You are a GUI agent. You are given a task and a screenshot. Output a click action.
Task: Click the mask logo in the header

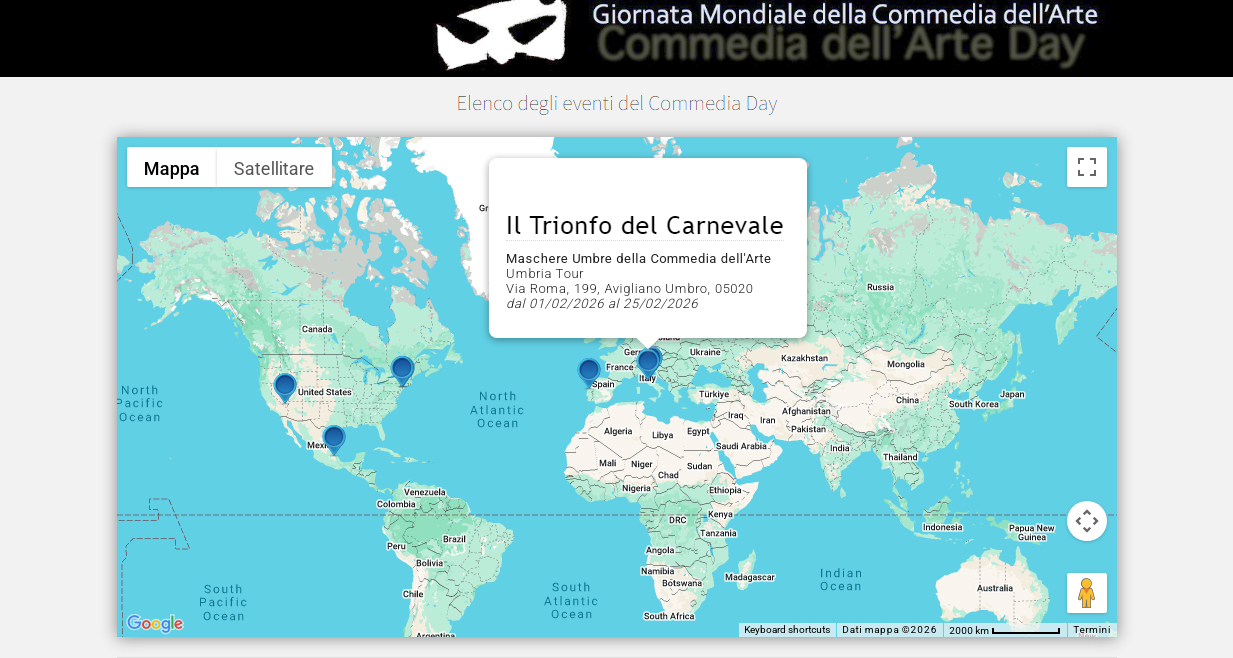(500, 35)
